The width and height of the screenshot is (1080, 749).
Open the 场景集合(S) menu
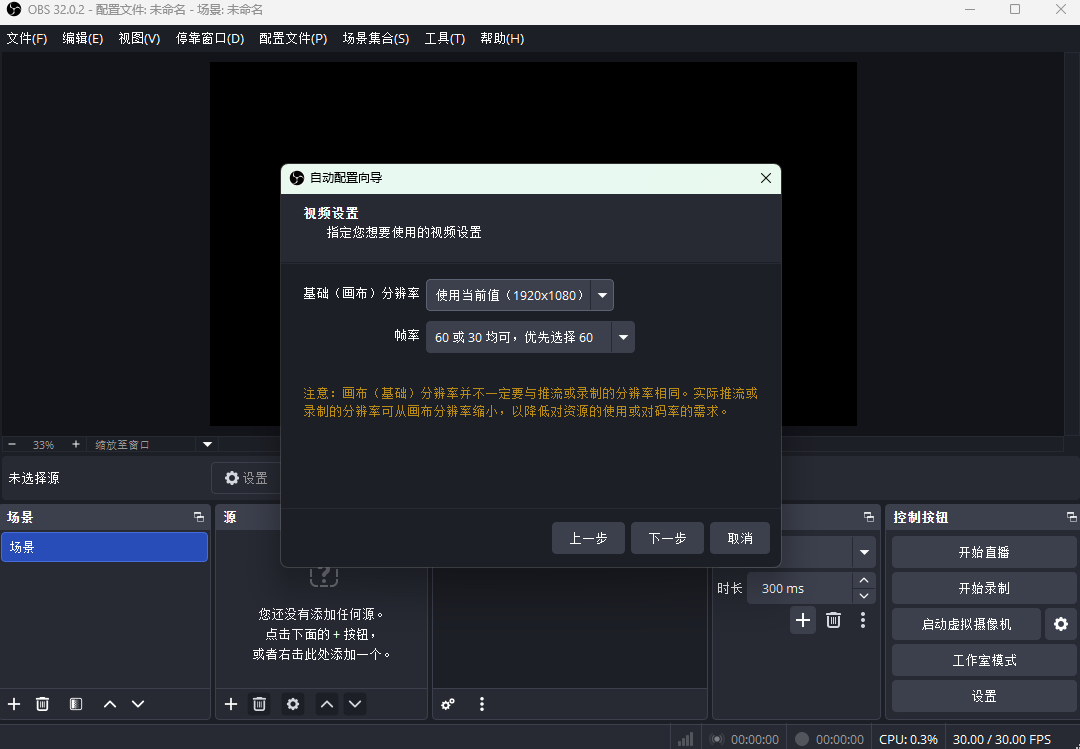coord(375,38)
